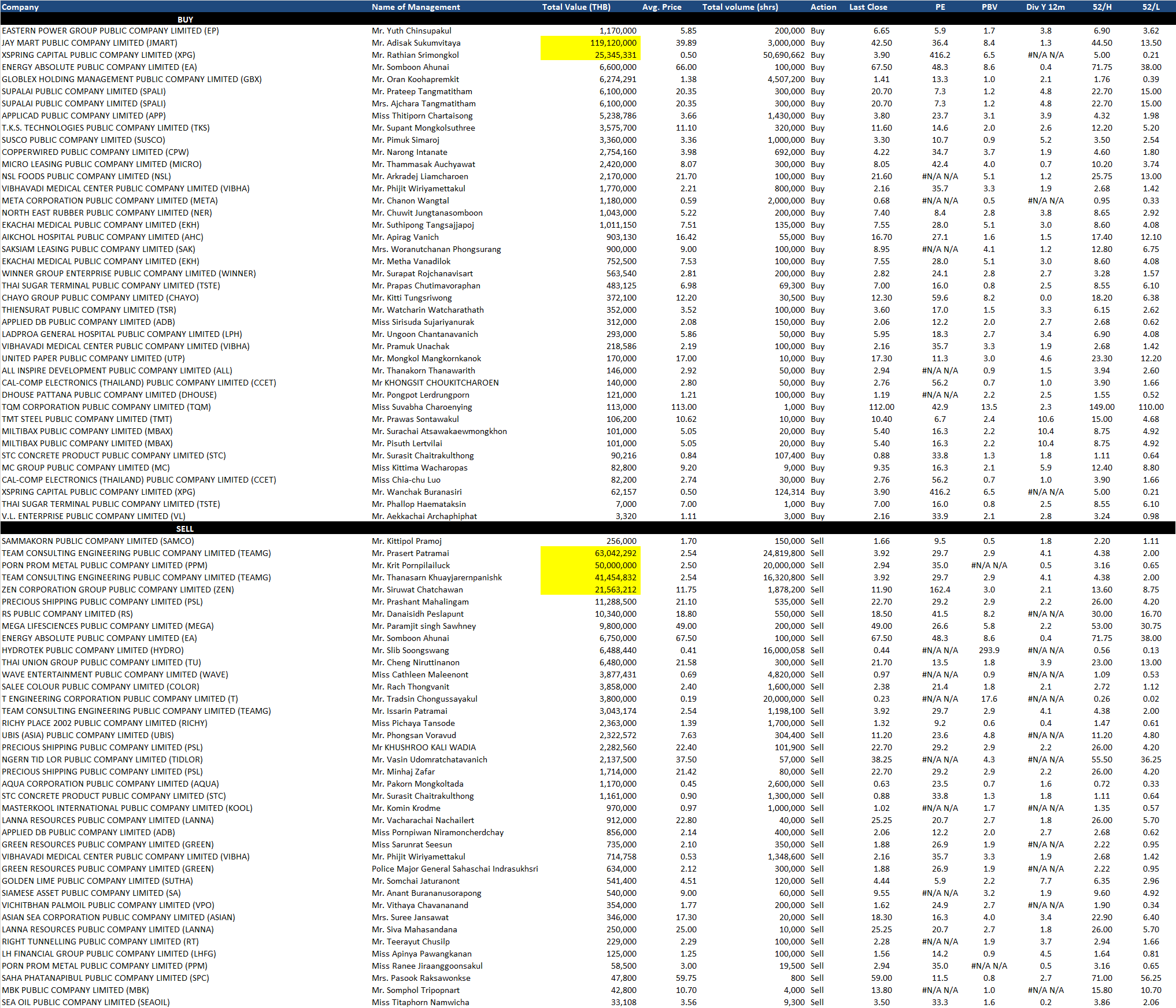The width and height of the screenshot is (1176, 1008).
Task: Click highlighted value 25,345,331 for XPG
Action: coord(615,55)
